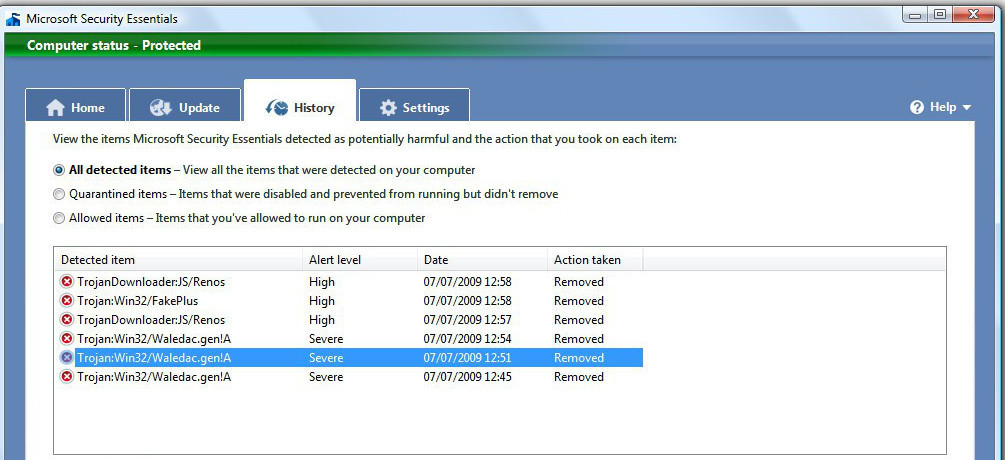The image size is (1005, 460).
Task: Select the Allowed items radio button
Action: point(59,218)
